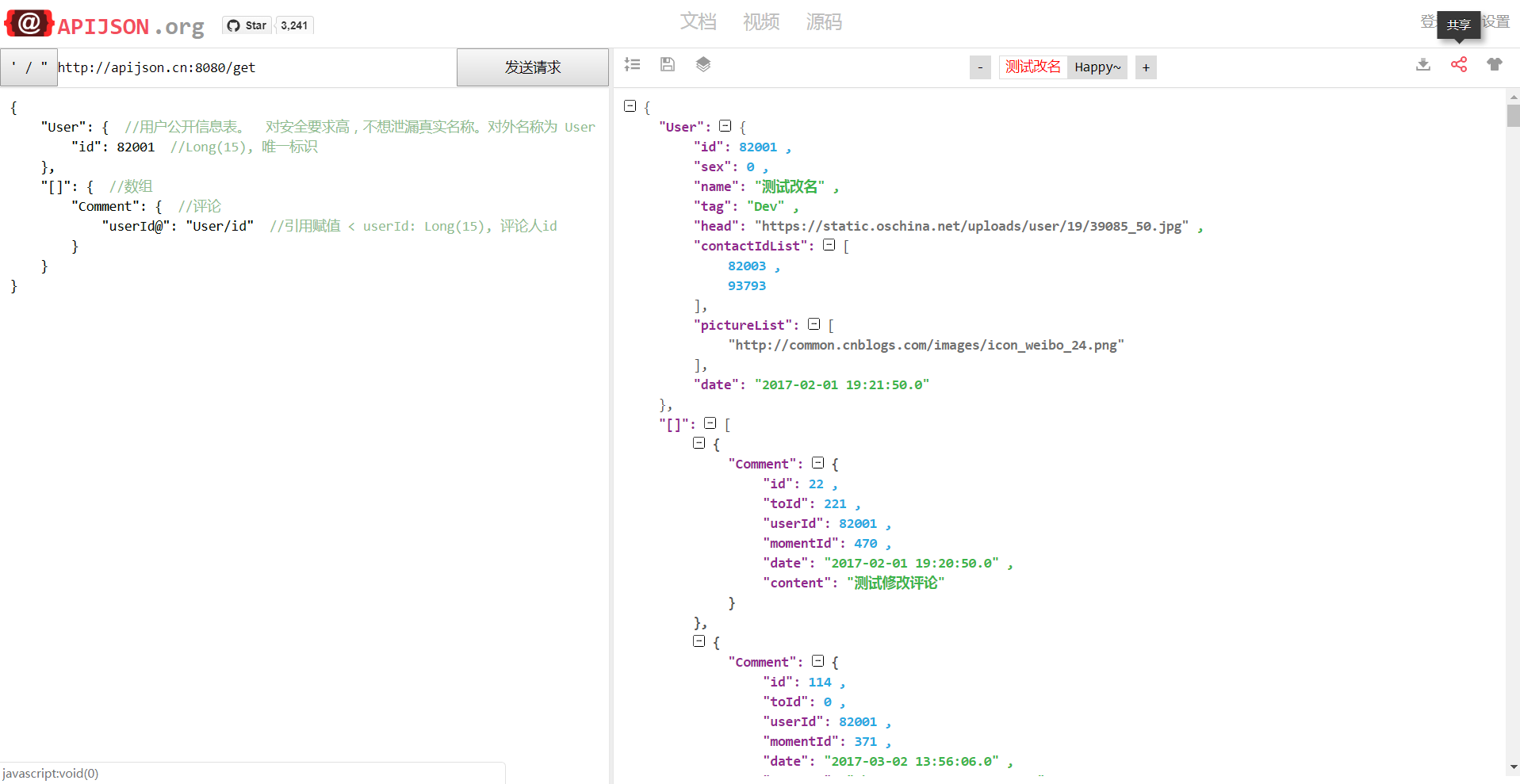The image size is (1520, 784).
Task: Click the format list icon
Action: (x=632, y=64)
